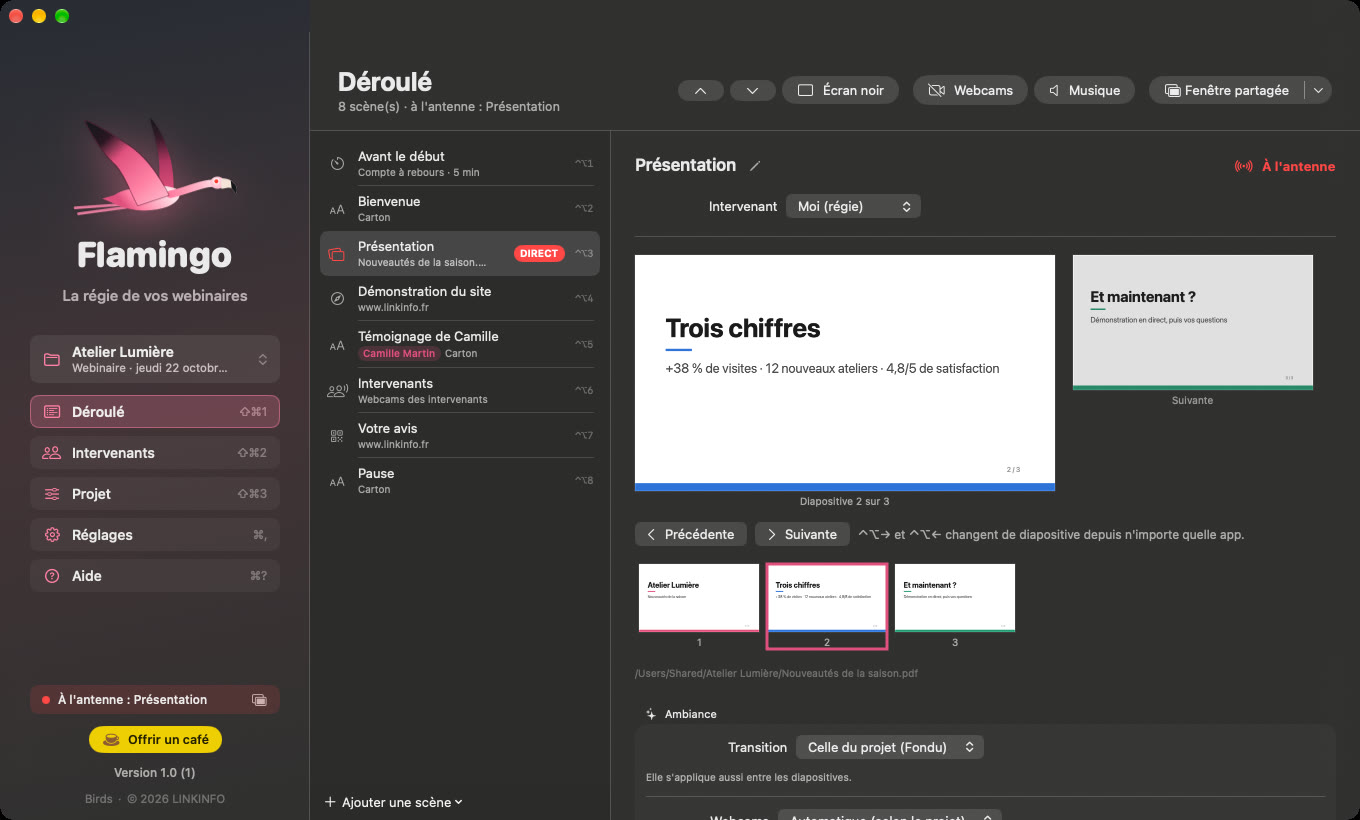Open Réglages in the sidebar

(x=155, y=535)
